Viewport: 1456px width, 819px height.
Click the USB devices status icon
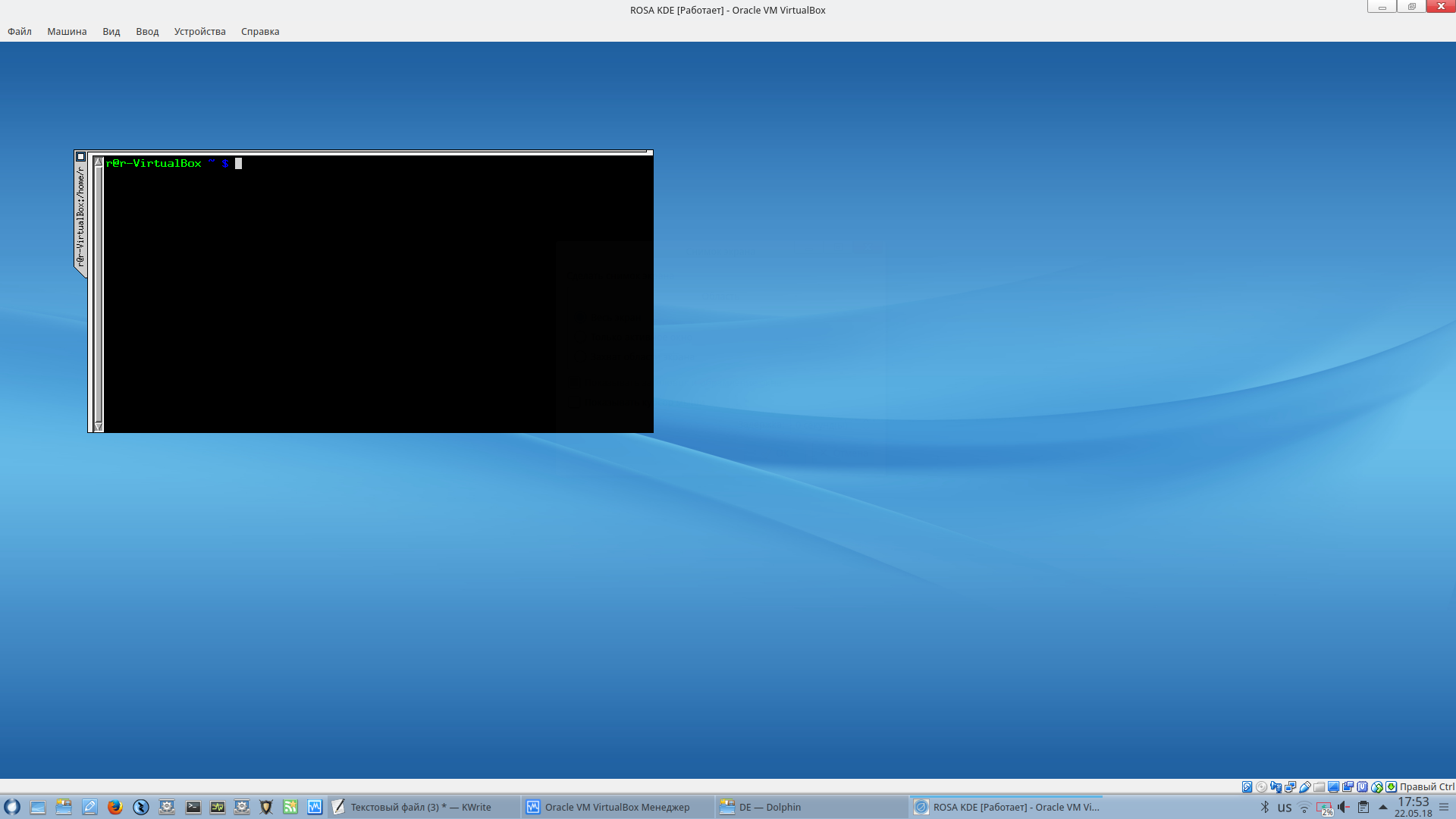[x=1304, y=786]
